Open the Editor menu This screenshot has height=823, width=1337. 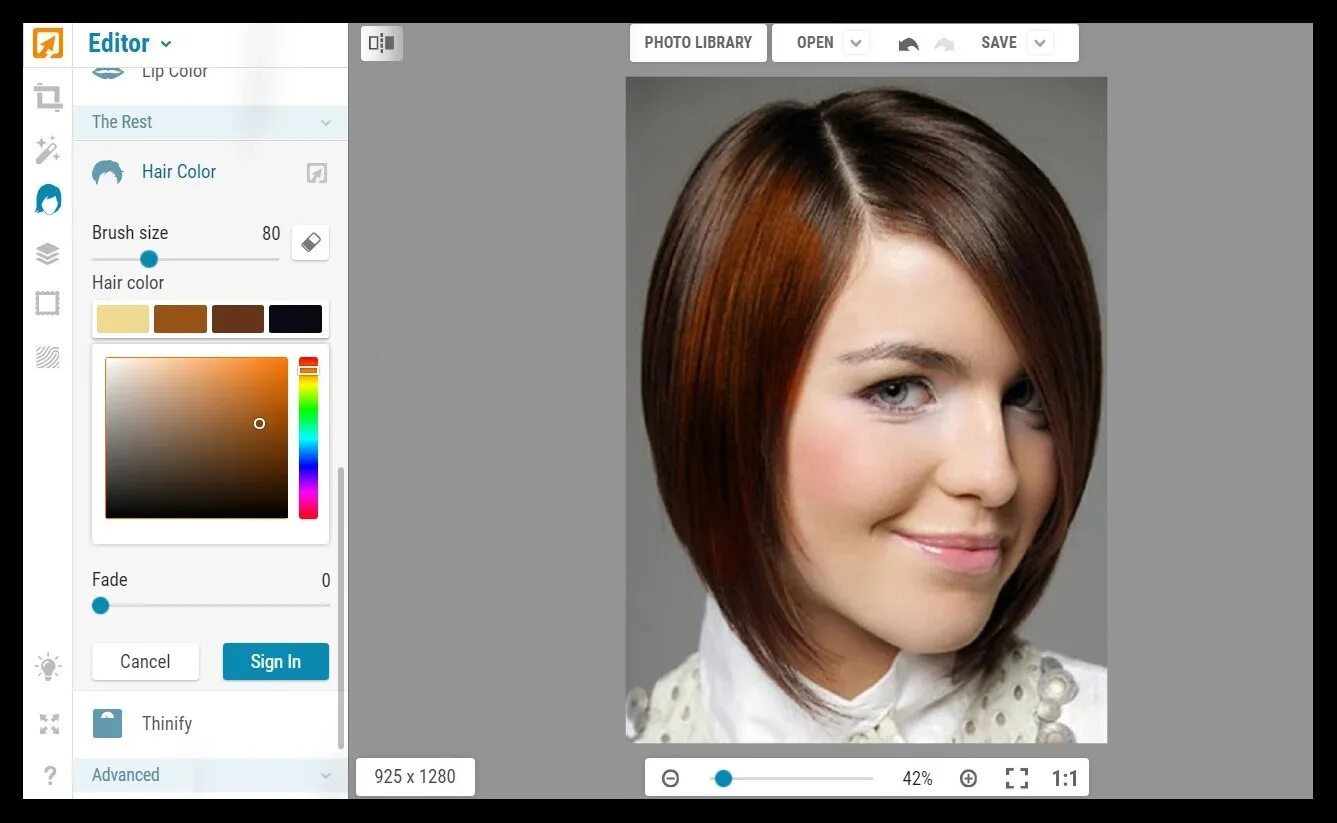[129, 43]
